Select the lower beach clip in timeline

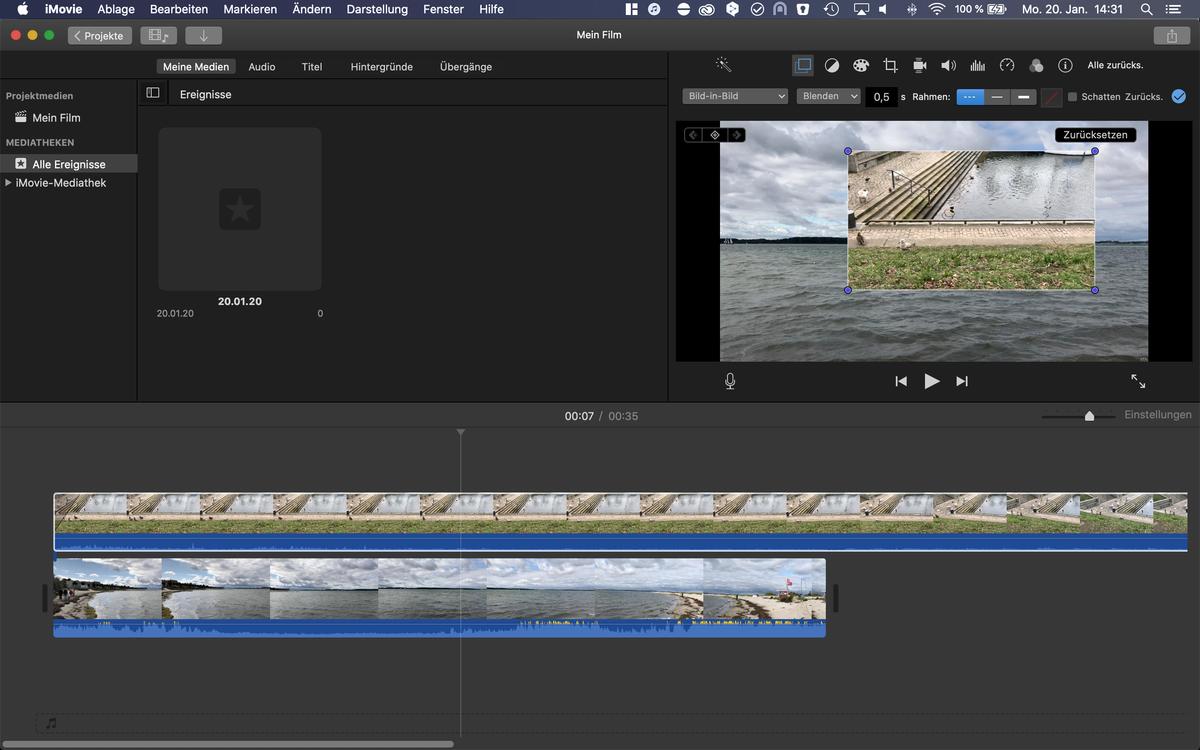pos(439,597)
